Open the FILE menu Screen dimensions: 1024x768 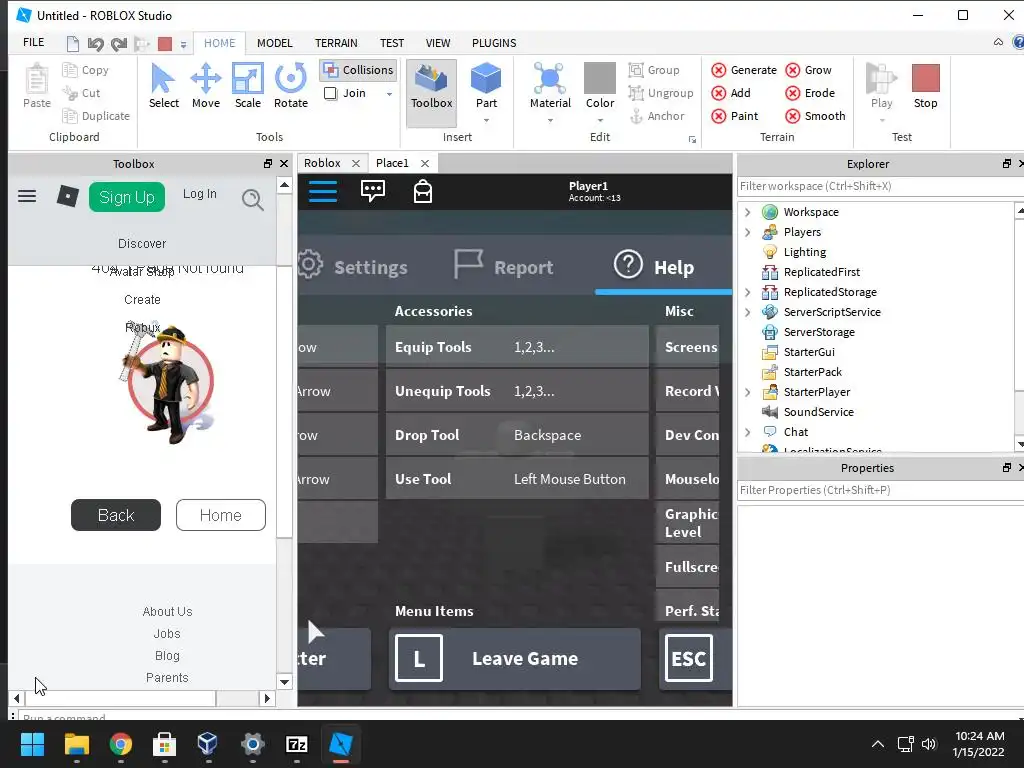coord(33,42)
